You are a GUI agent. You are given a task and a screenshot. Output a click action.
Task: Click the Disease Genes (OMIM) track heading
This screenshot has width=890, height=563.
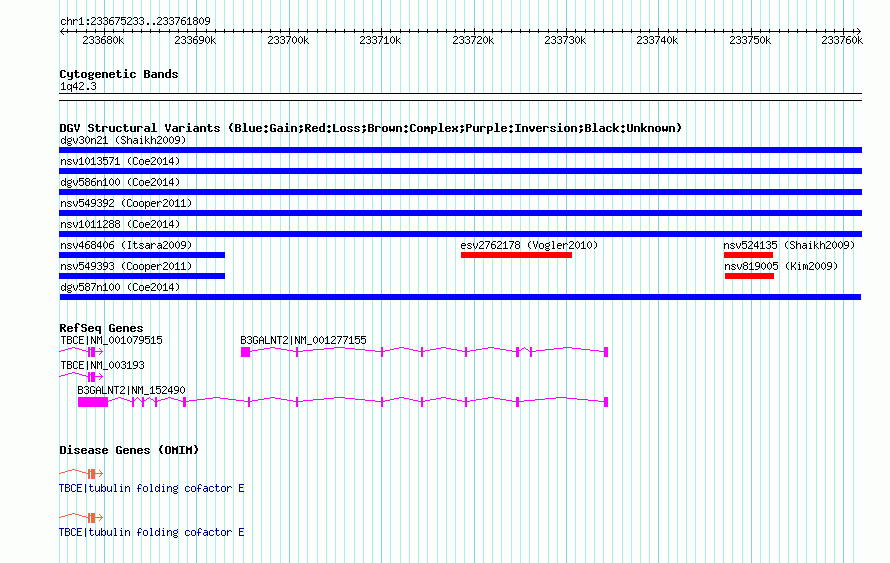[x=129, y=450]
